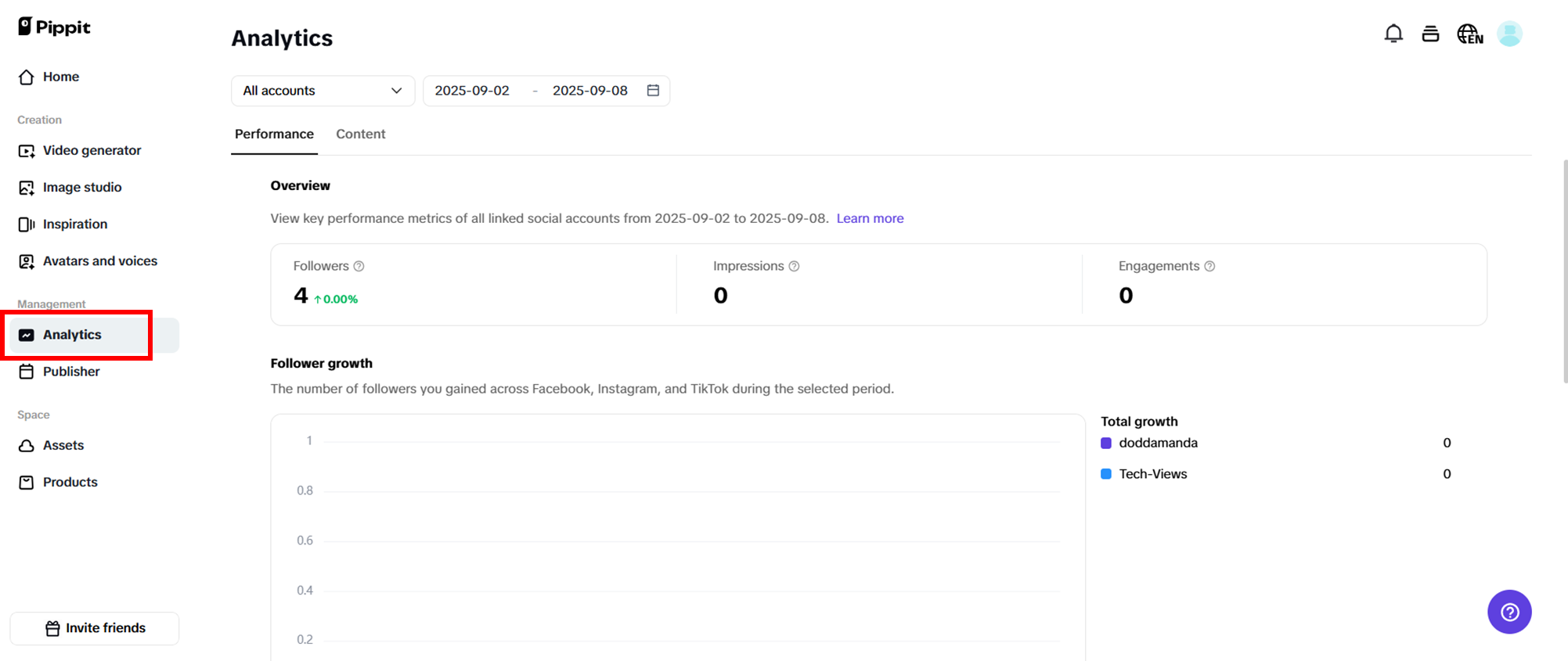Expand the All accounts dropdown
The height and width of the screenshot is (661, 1568).
tap(323, 91)
